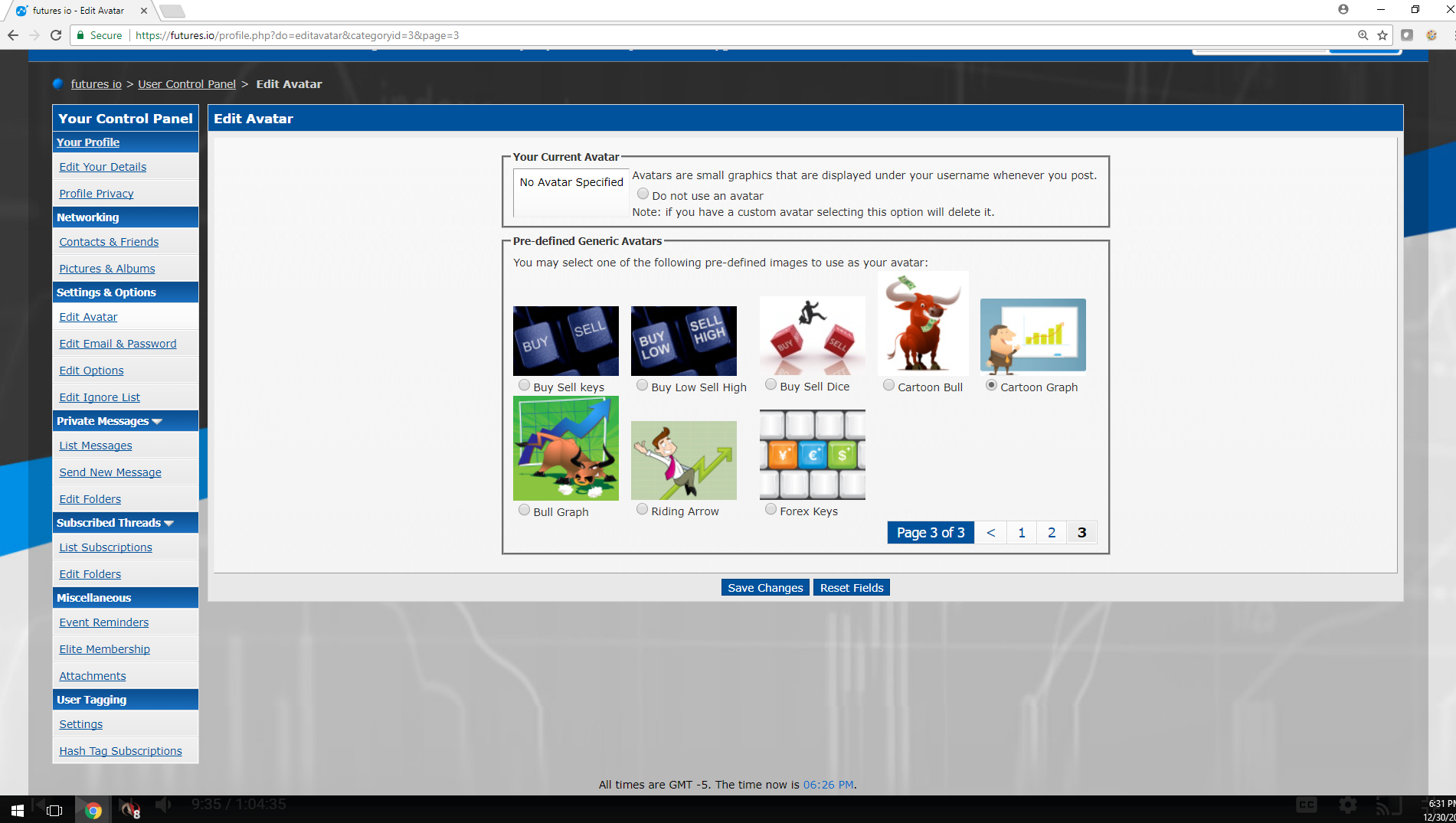This screenshot has height=823, width=1456.
Task: Choose Buy Low Sell High avatar option
Action: pos(642,385)
